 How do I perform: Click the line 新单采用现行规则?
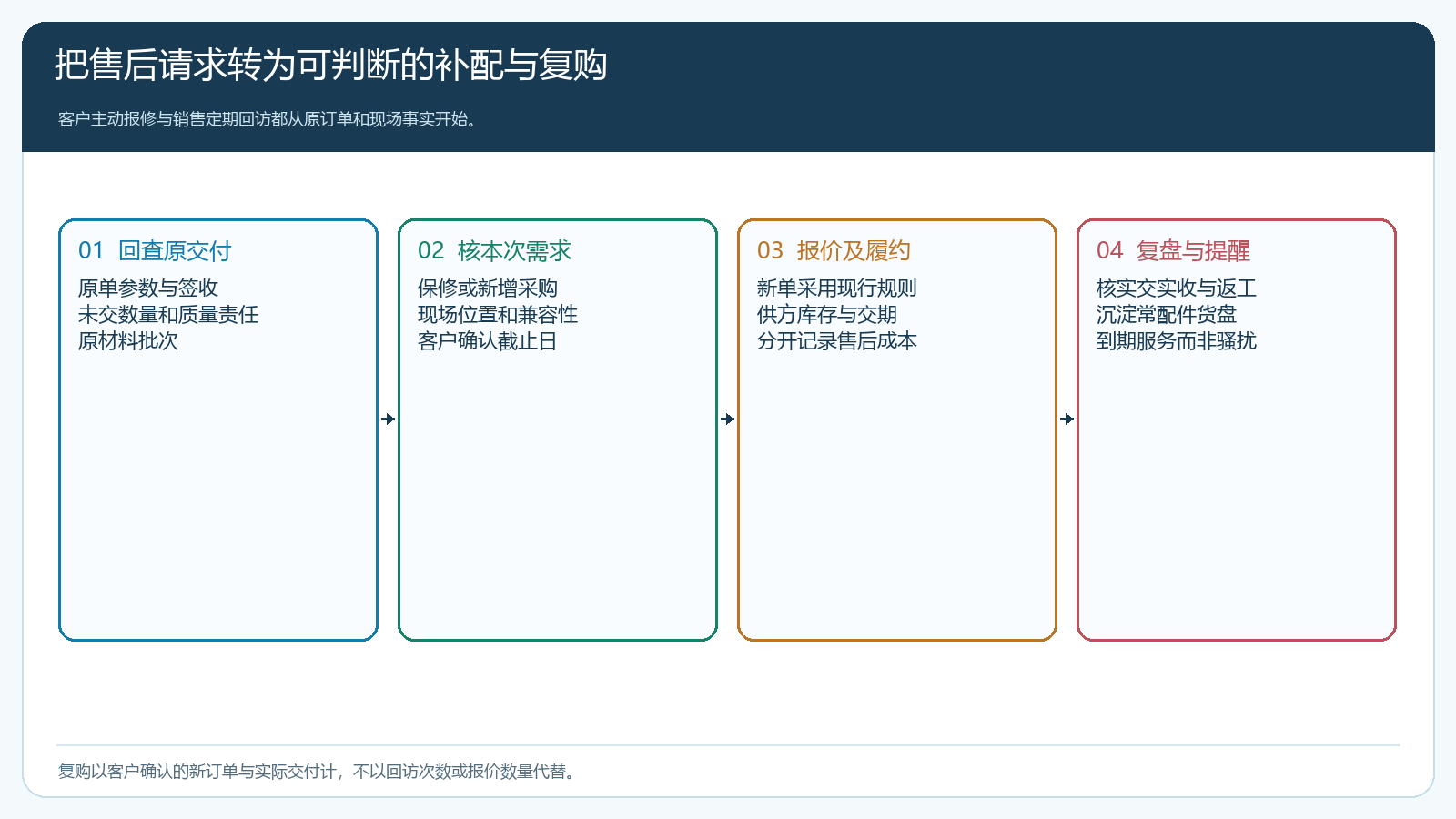[837, 288]
